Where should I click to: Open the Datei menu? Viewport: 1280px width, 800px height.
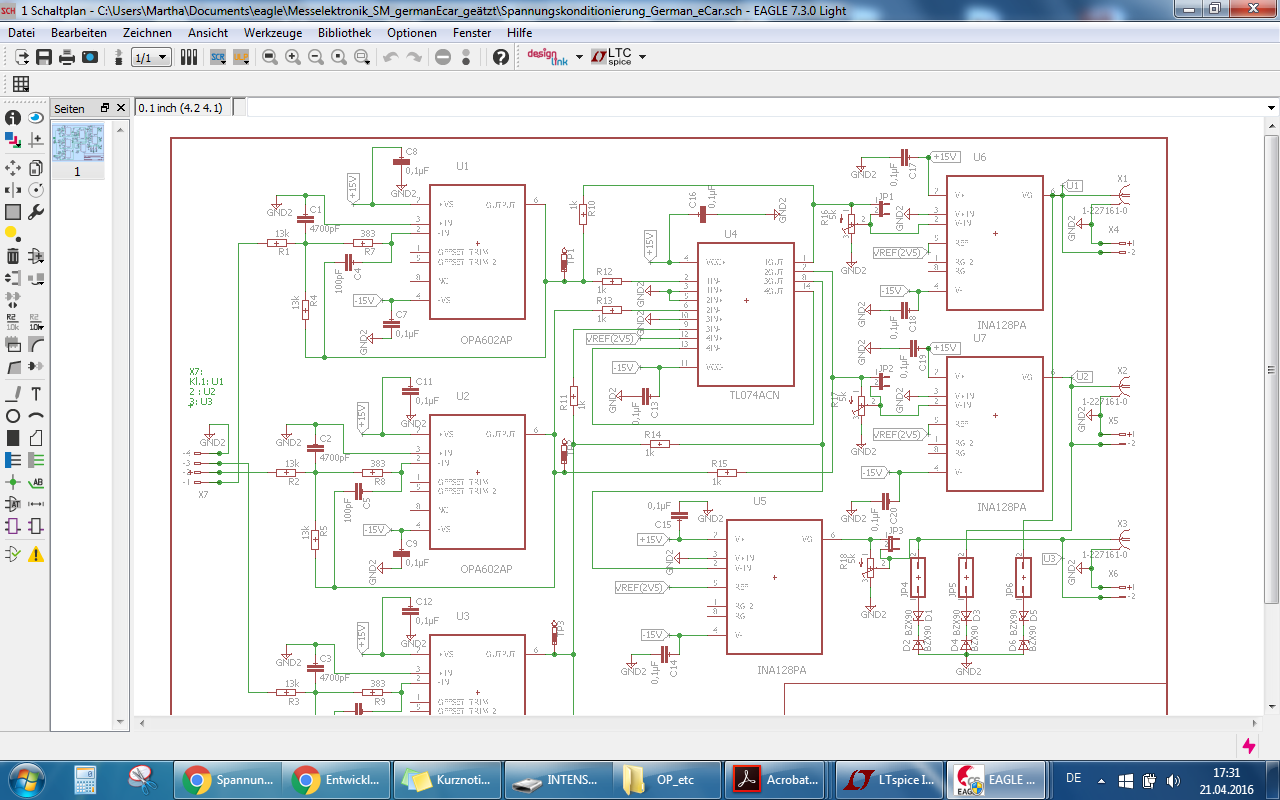coord(21,32)
